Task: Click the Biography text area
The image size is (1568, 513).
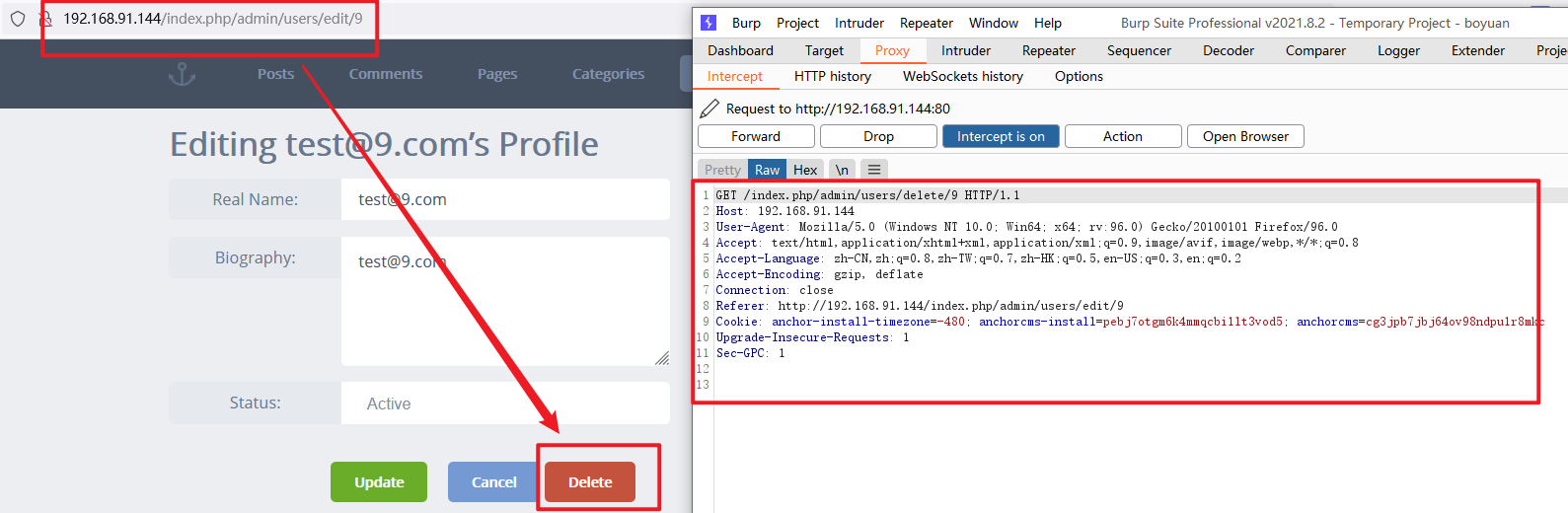Action: 505,301
